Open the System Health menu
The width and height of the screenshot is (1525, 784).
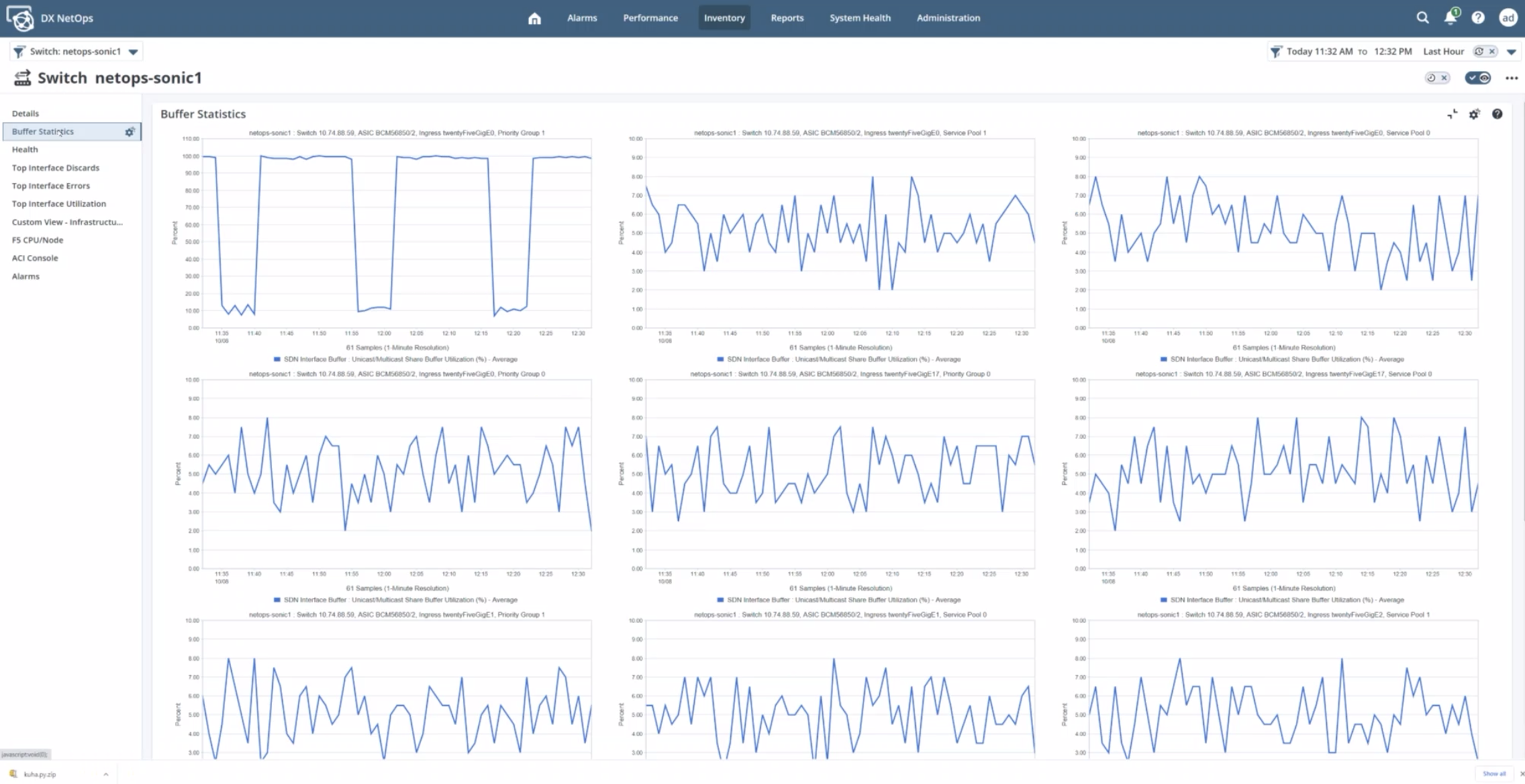[x=860, y=18]
